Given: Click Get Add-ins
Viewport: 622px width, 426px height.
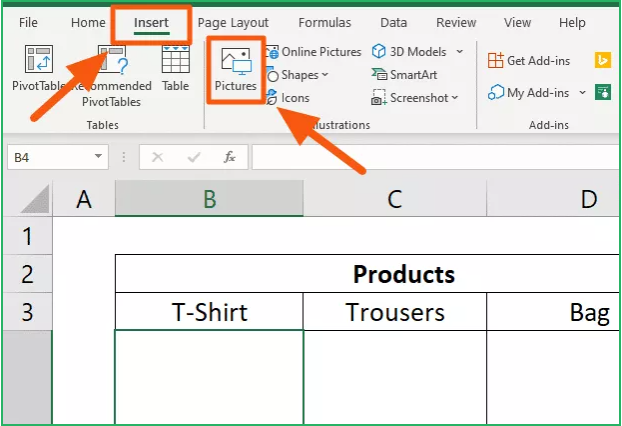Looking at the screenshot, I should [529, 60].
